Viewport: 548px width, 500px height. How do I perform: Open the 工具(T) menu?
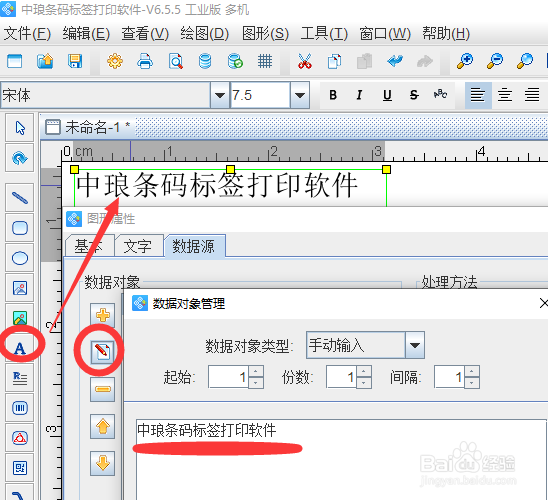324,34
